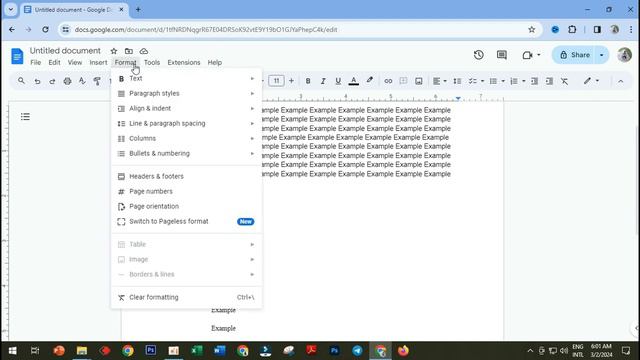
Task: Open the checklist dropdown
Action: click(x=476, y=81)
